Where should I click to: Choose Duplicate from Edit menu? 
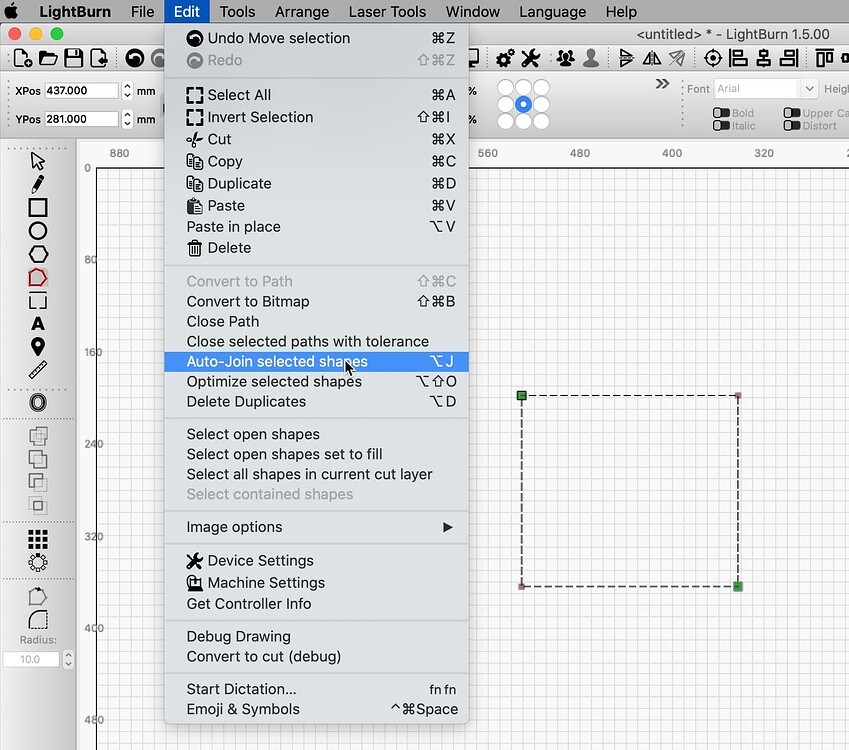click(316, 184)
